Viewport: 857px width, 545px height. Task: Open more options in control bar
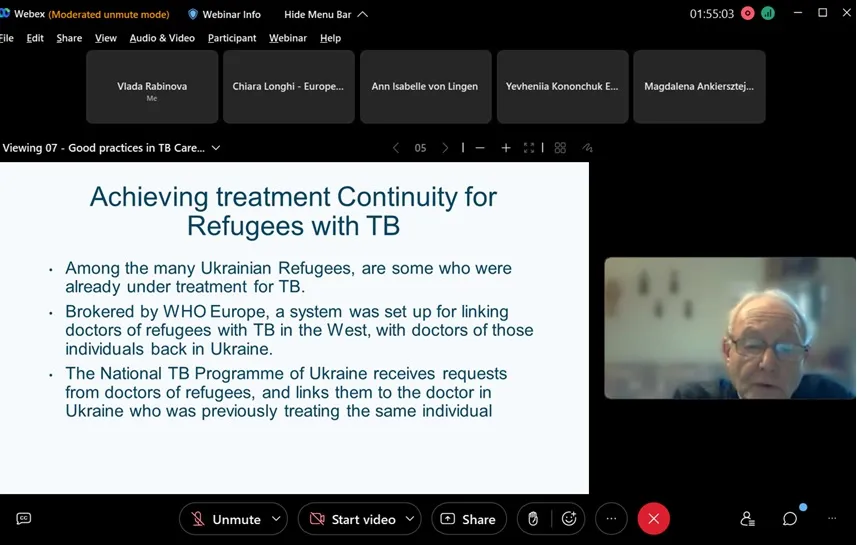612,519
